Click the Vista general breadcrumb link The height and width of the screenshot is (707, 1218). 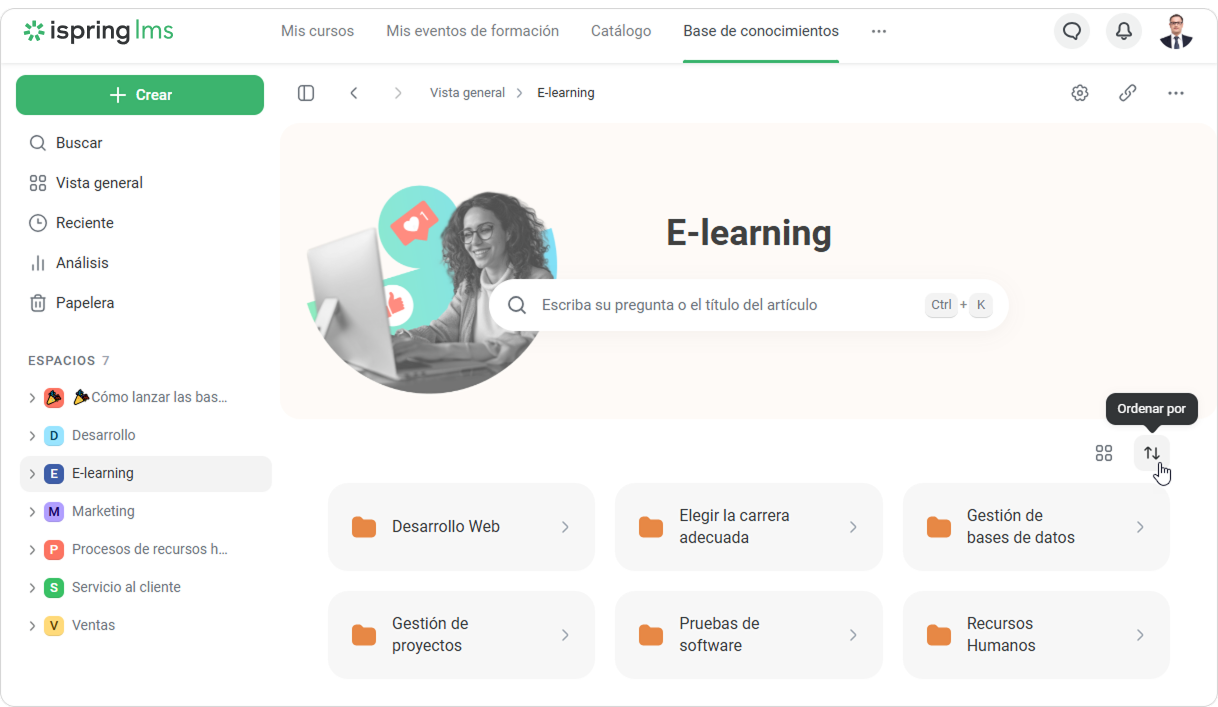click(467, 93)
